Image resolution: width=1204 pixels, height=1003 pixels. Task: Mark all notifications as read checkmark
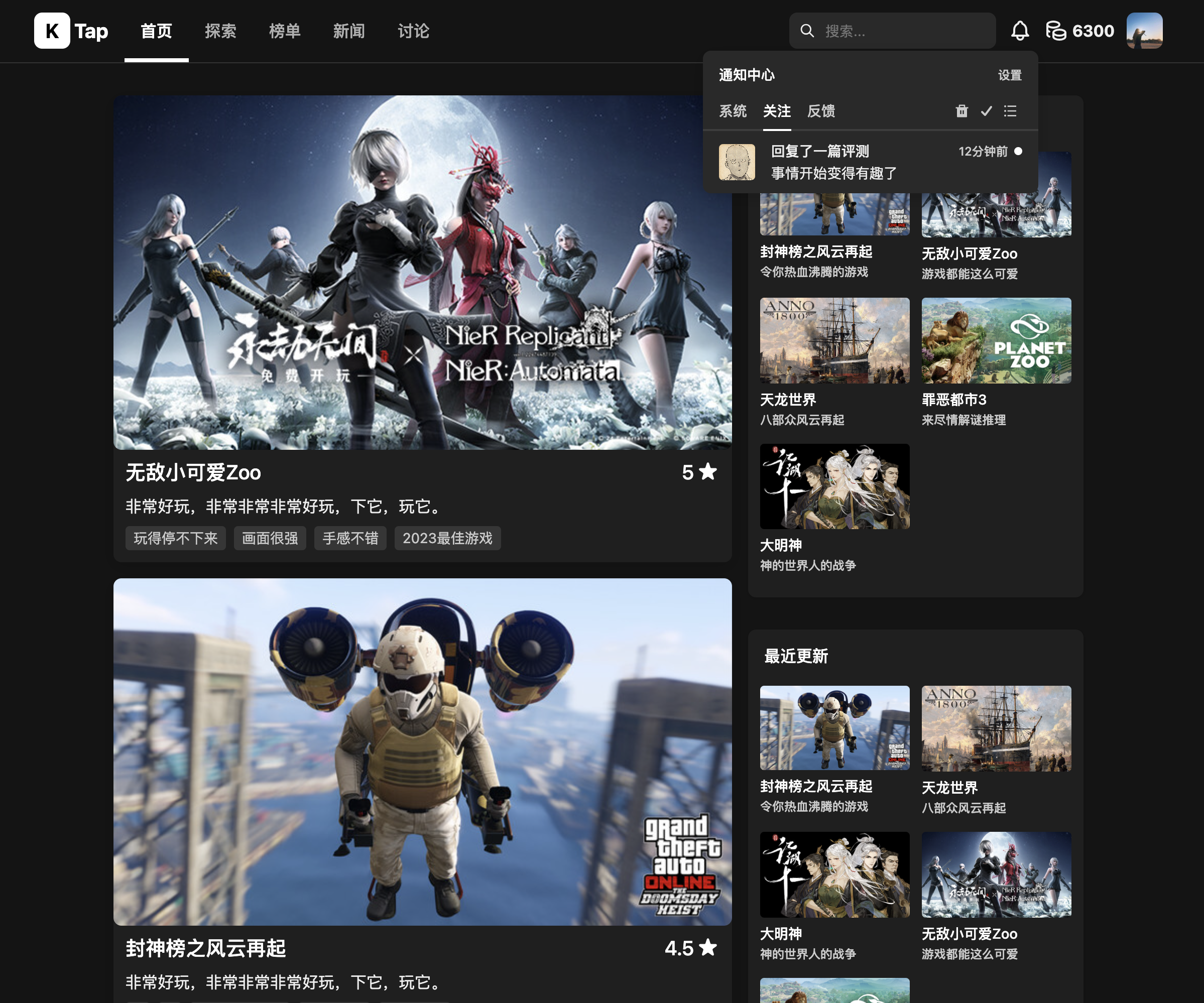point(986,111)
